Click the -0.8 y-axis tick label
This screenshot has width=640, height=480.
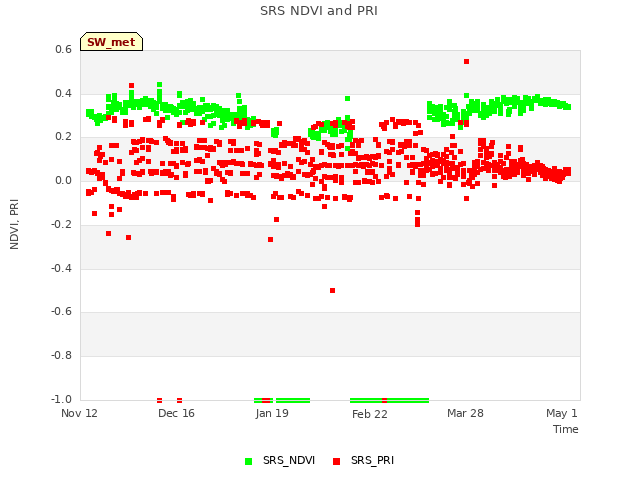[61, 356]
